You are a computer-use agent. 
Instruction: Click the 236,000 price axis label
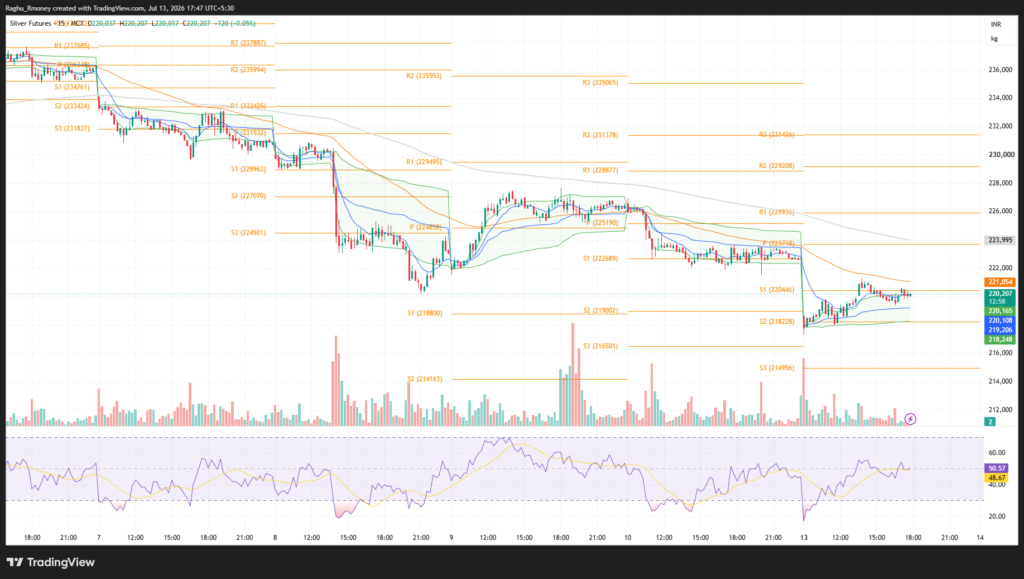click(1000, 70)
